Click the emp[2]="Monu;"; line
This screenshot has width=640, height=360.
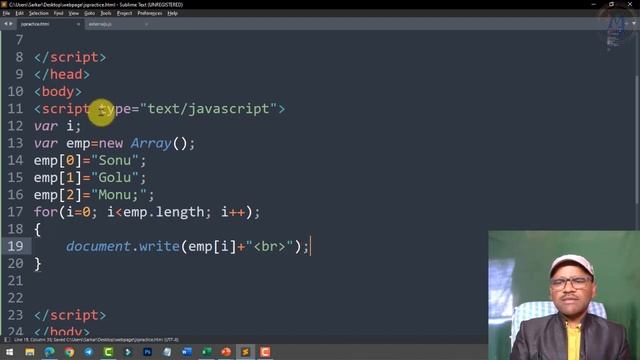click(x=94, y=195)
